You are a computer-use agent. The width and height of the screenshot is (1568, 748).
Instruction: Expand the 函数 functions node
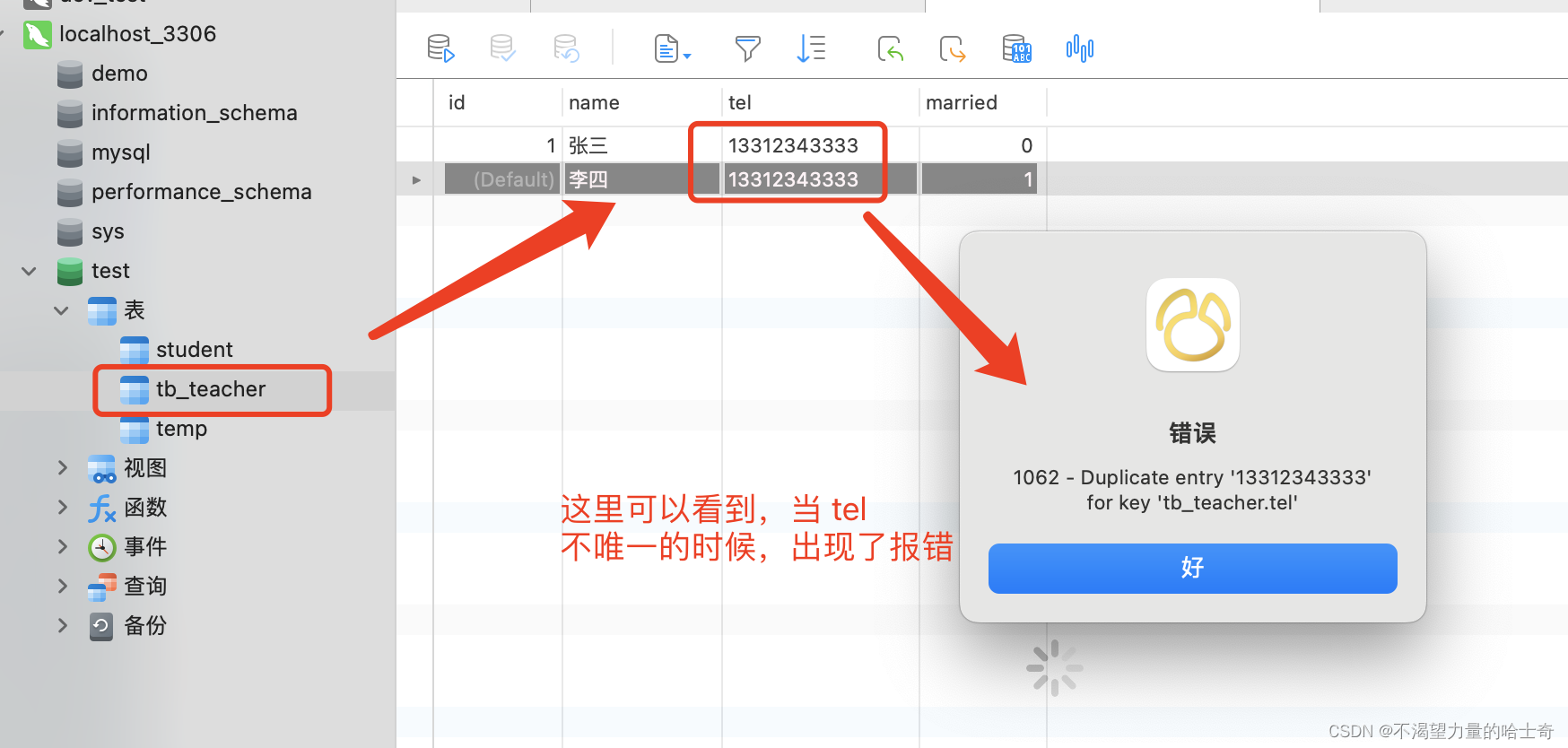click(x=62, y=508)
